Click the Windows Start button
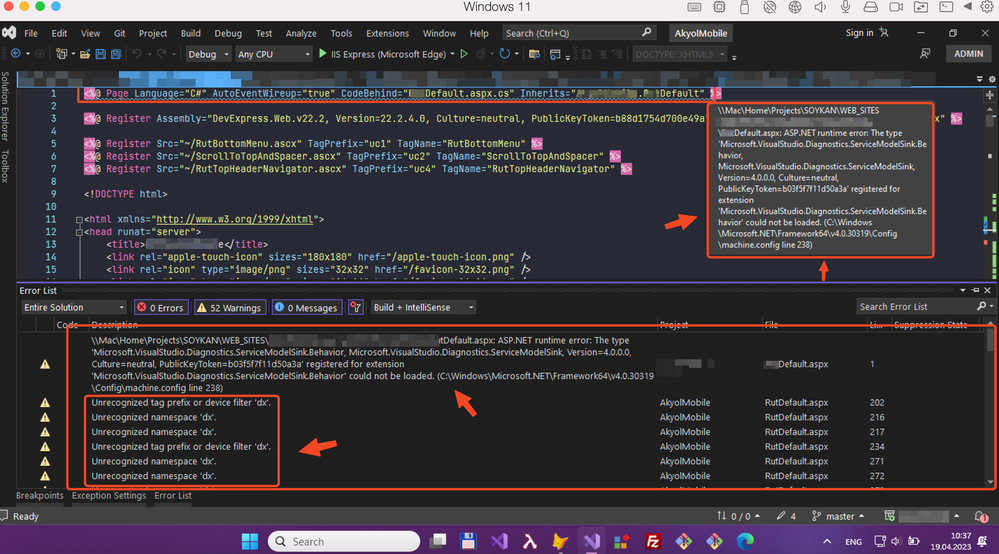The width and height of the screenshot is (999, 554). click(x=250, y=541)
